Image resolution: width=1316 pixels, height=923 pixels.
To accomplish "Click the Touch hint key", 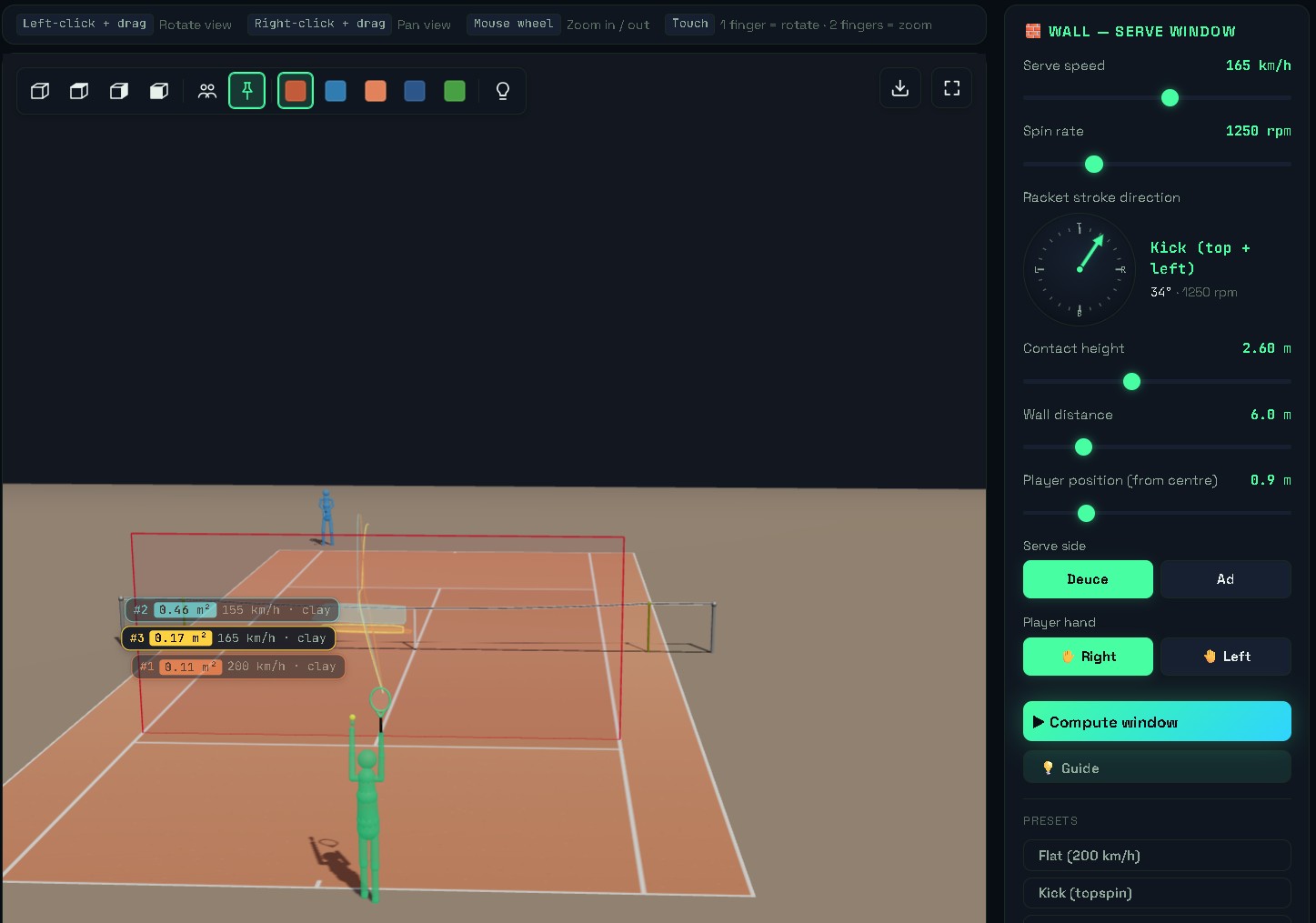I will (x=689, y=24).
